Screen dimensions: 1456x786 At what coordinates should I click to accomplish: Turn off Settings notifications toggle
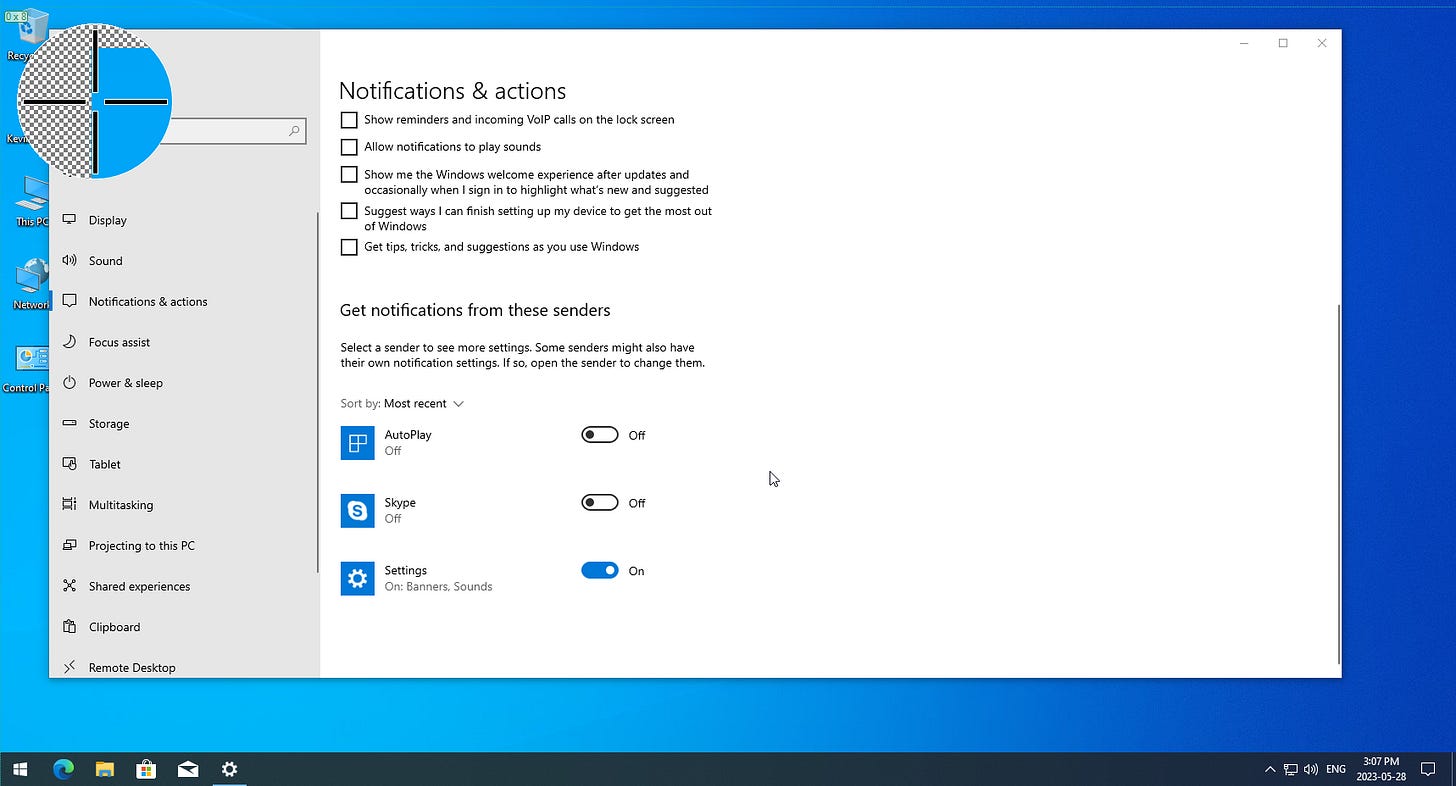pos(600,571)
